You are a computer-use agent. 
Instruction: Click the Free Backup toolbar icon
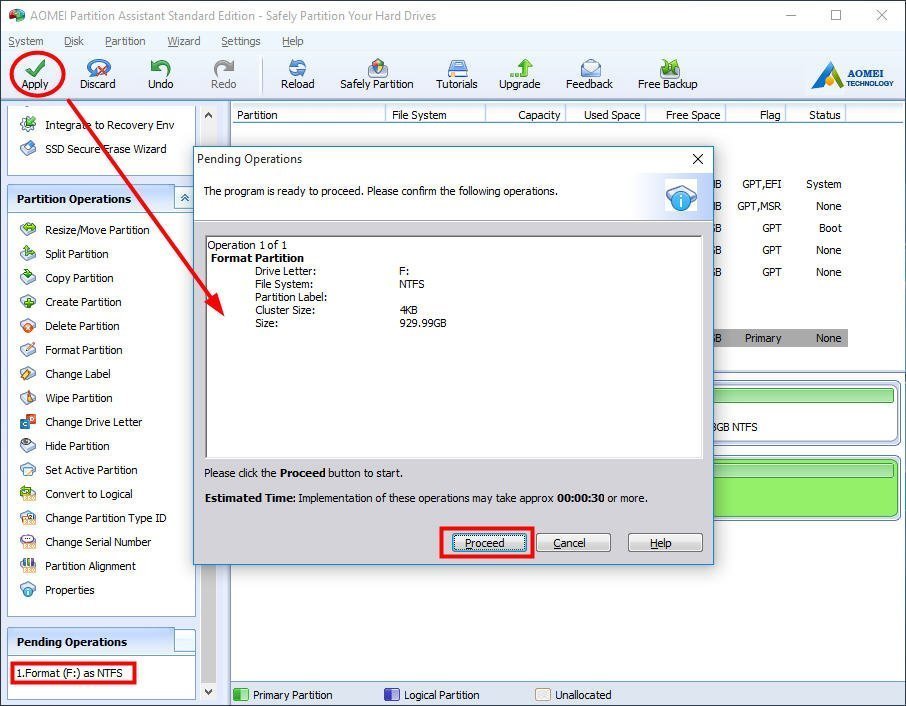coord(668,75)
